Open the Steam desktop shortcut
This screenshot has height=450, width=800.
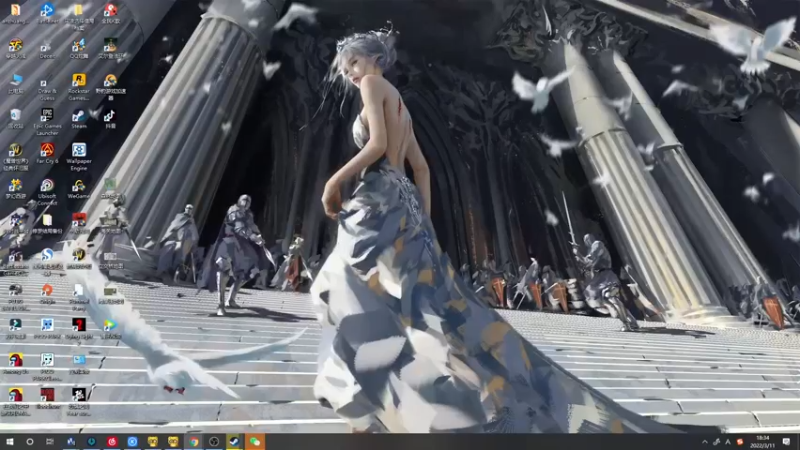pyautogui.click(x=79, y=119)
